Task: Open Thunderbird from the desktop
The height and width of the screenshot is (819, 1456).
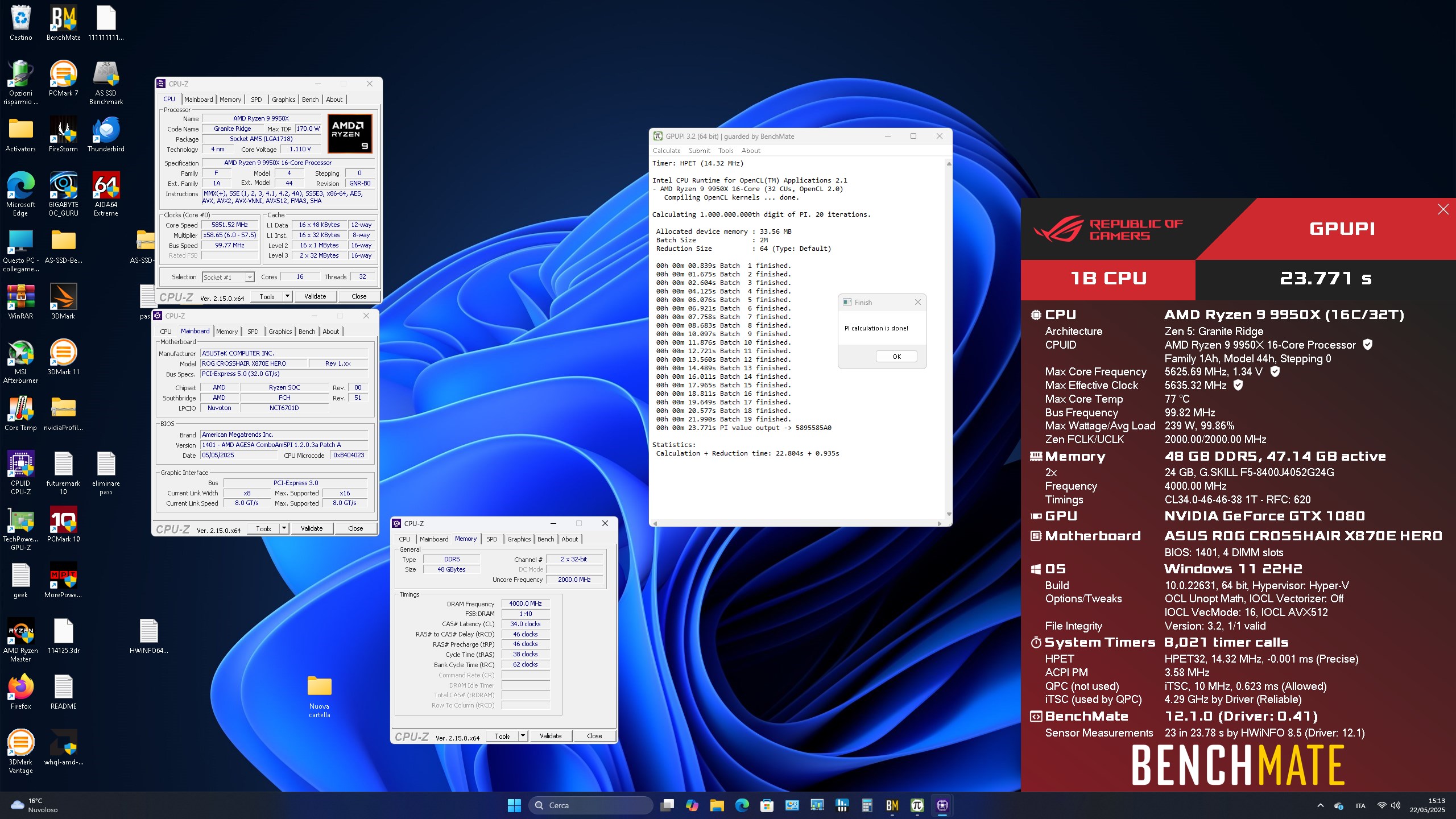Action: tap(106, 134)
